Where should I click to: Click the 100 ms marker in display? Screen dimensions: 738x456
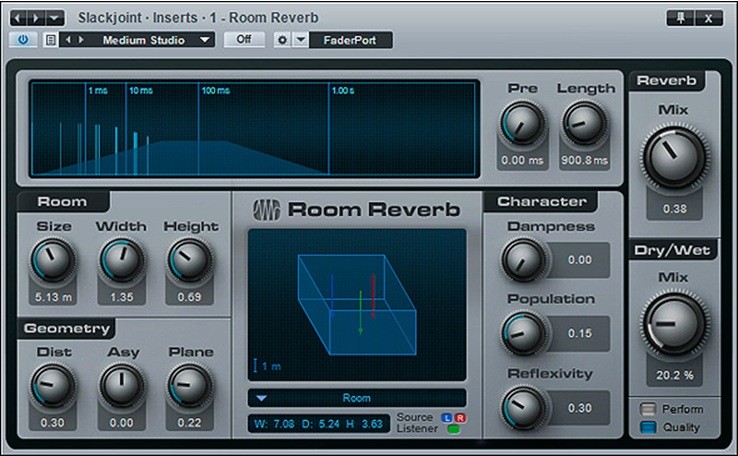(x=216, y=90)
